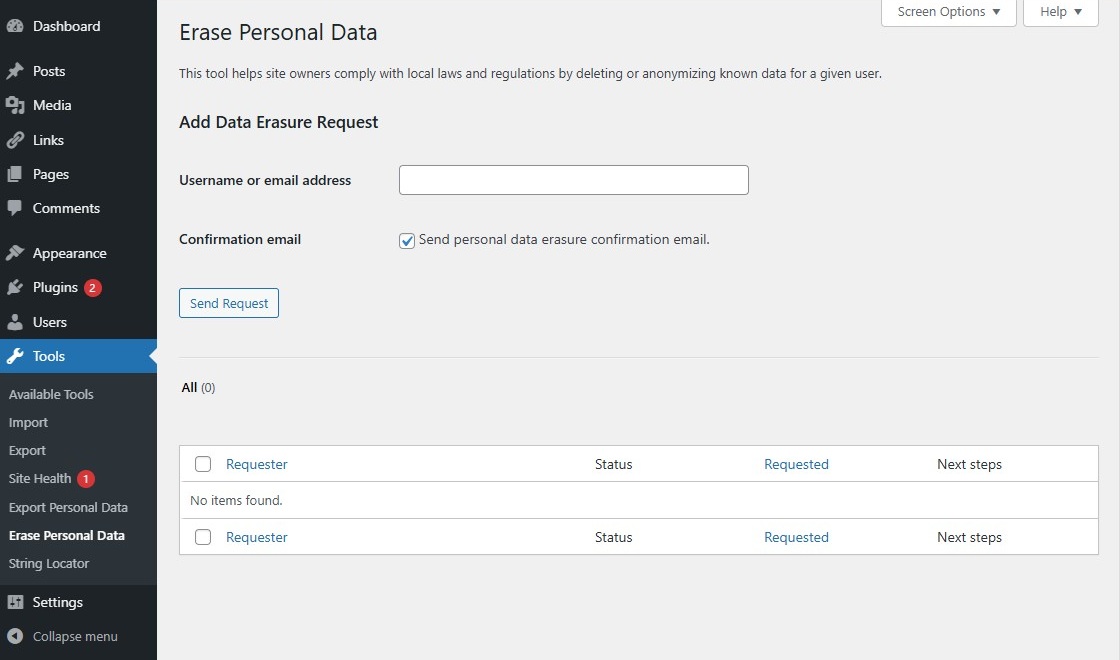This screenshot has width=1120, height=660.
Task: Click the Comments speech bubble icon
Action: (x=15, y=209)
